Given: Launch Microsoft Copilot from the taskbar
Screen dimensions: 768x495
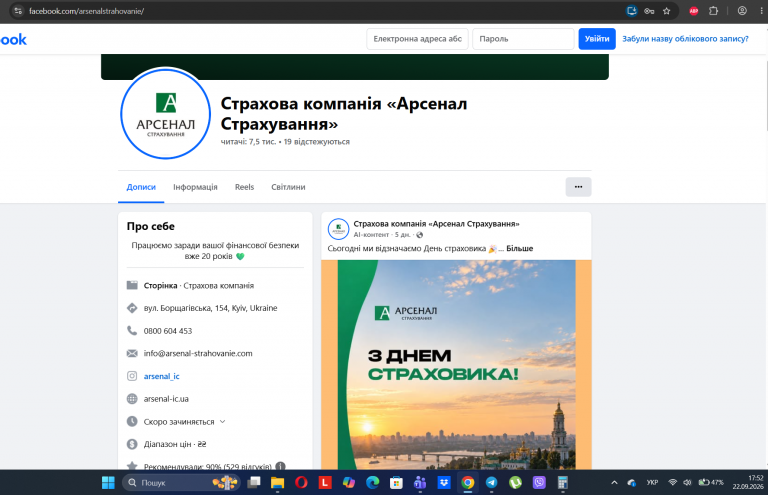Looking at the screenshot, I should [349, 483].
